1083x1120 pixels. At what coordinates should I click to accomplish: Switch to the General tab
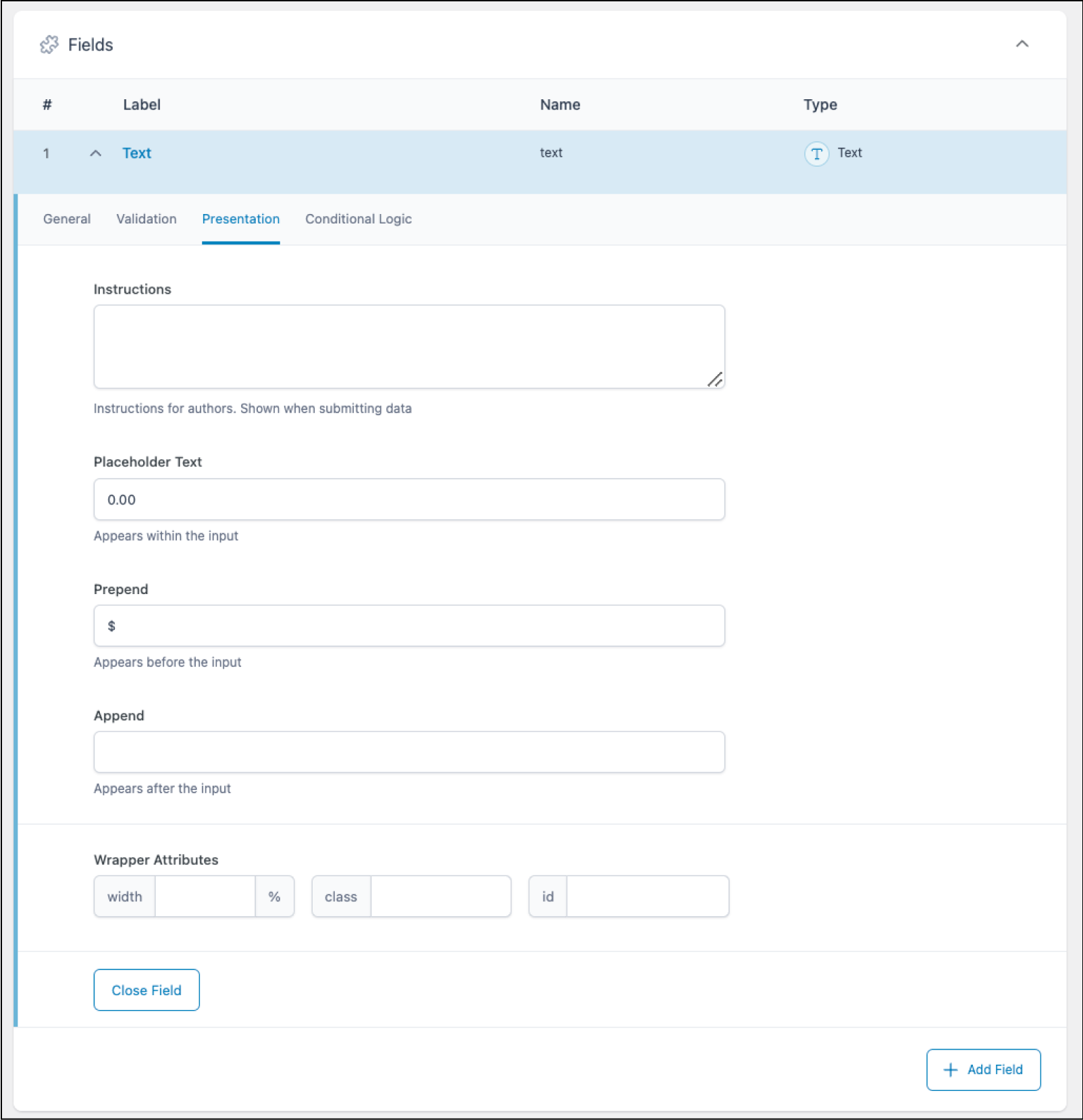tap(66, 219)
